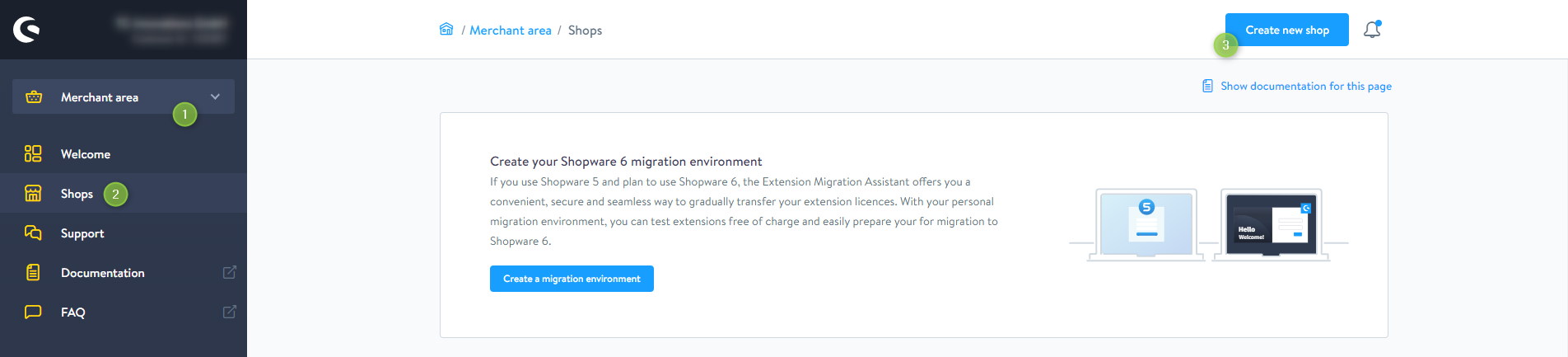Viewport: 1568px width, 357px height.
Task: Open the Support menu item
Action: (x=124, y=233)
